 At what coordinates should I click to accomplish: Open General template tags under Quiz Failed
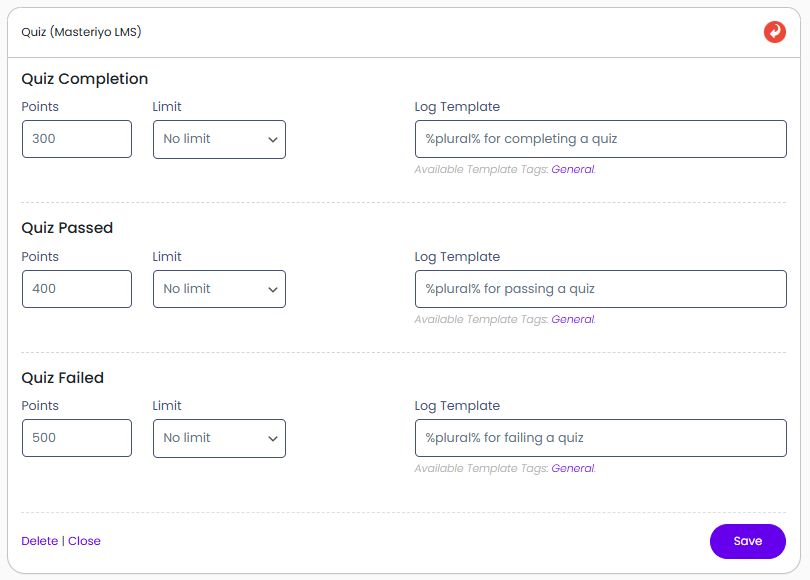click(x=572, y=469)
